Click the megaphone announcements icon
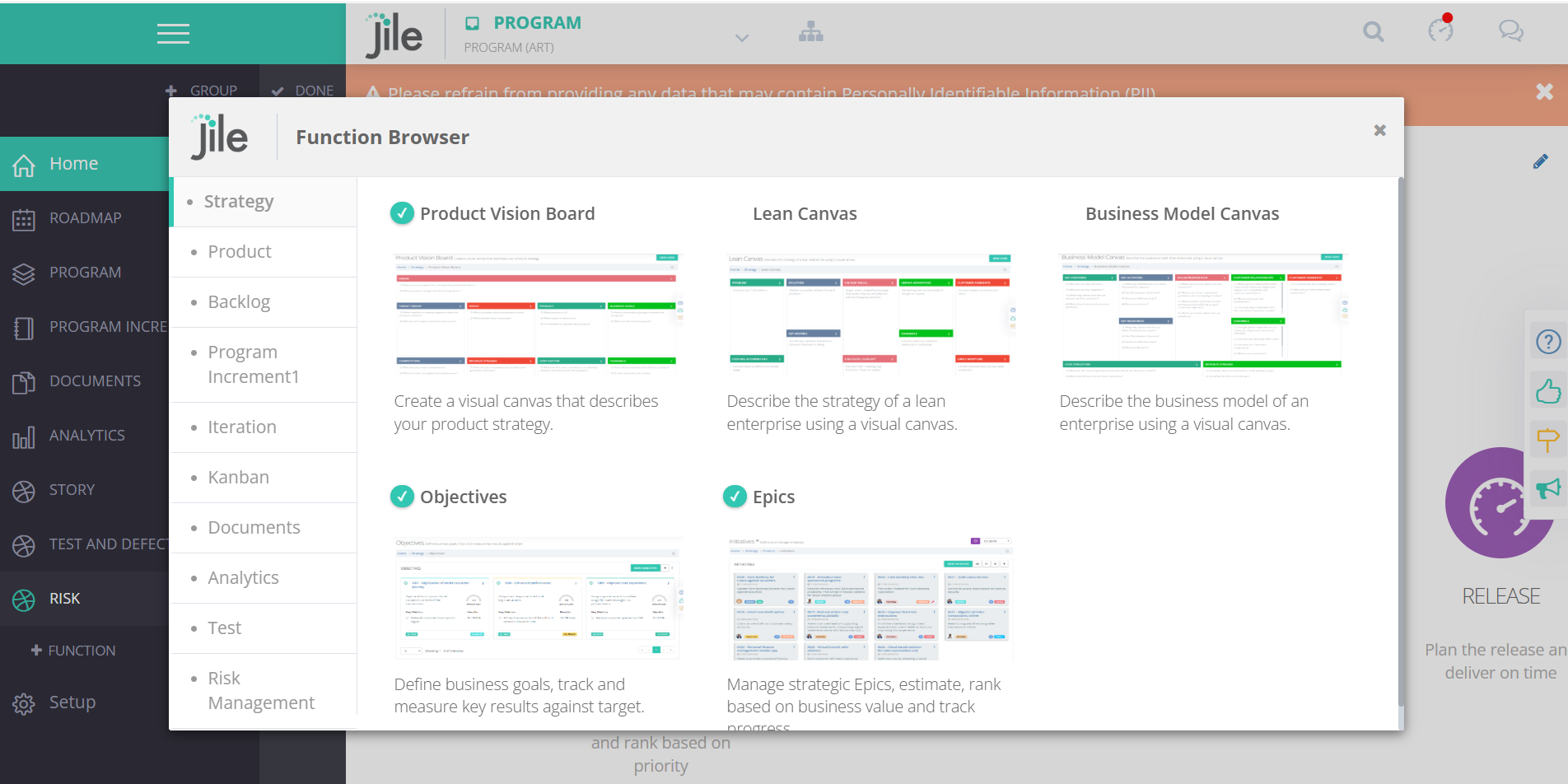The width and height of the screenshot is (1568, 784). click(1547, 489)
